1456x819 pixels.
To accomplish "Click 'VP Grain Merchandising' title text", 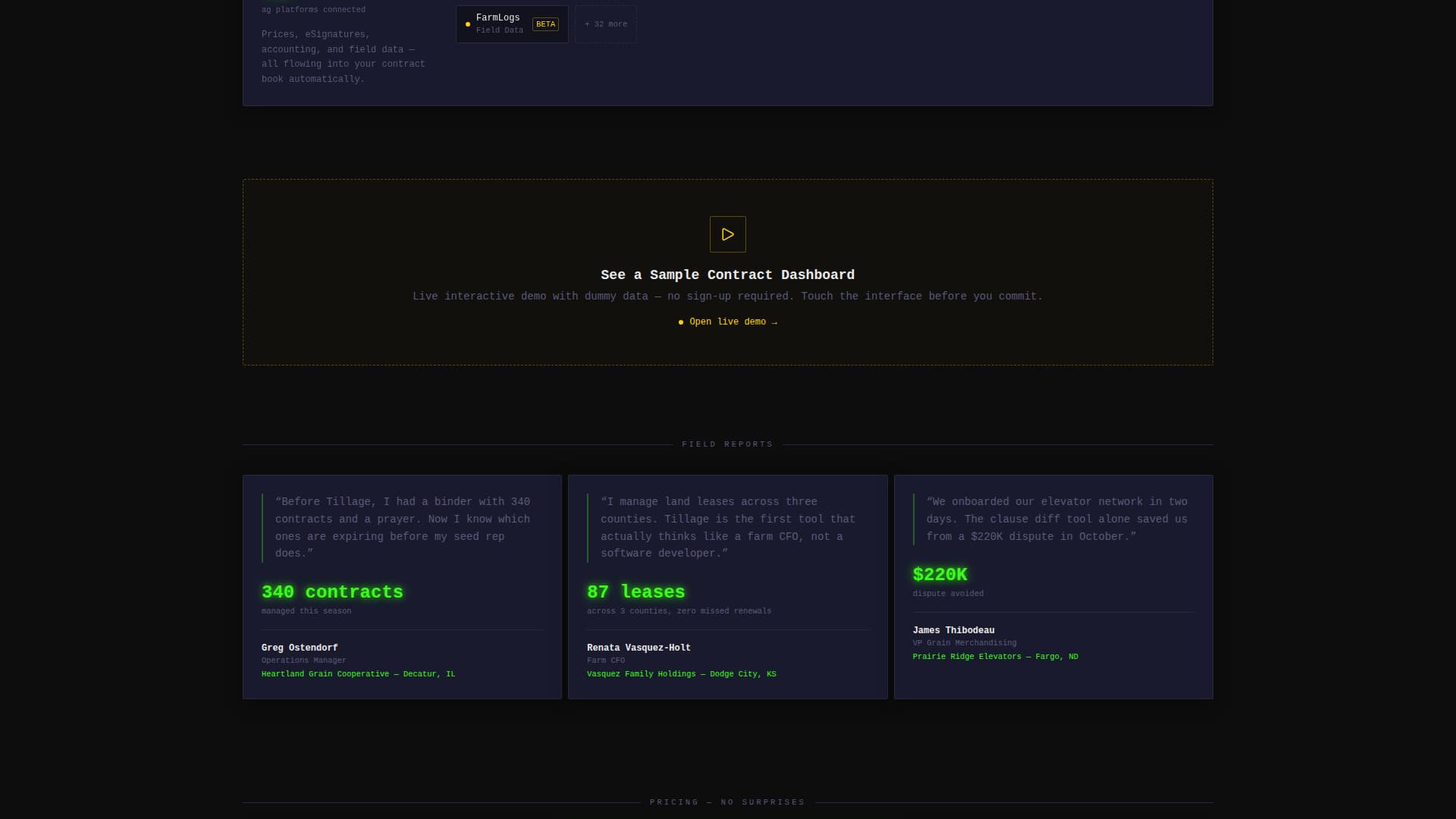I will click(965, 643).
